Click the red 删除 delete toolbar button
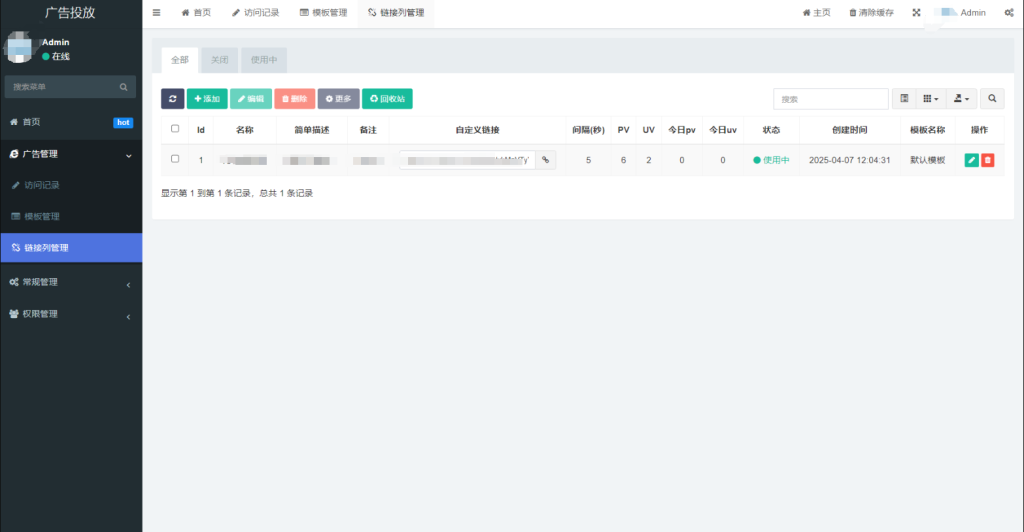 click(x=295, y=99)
